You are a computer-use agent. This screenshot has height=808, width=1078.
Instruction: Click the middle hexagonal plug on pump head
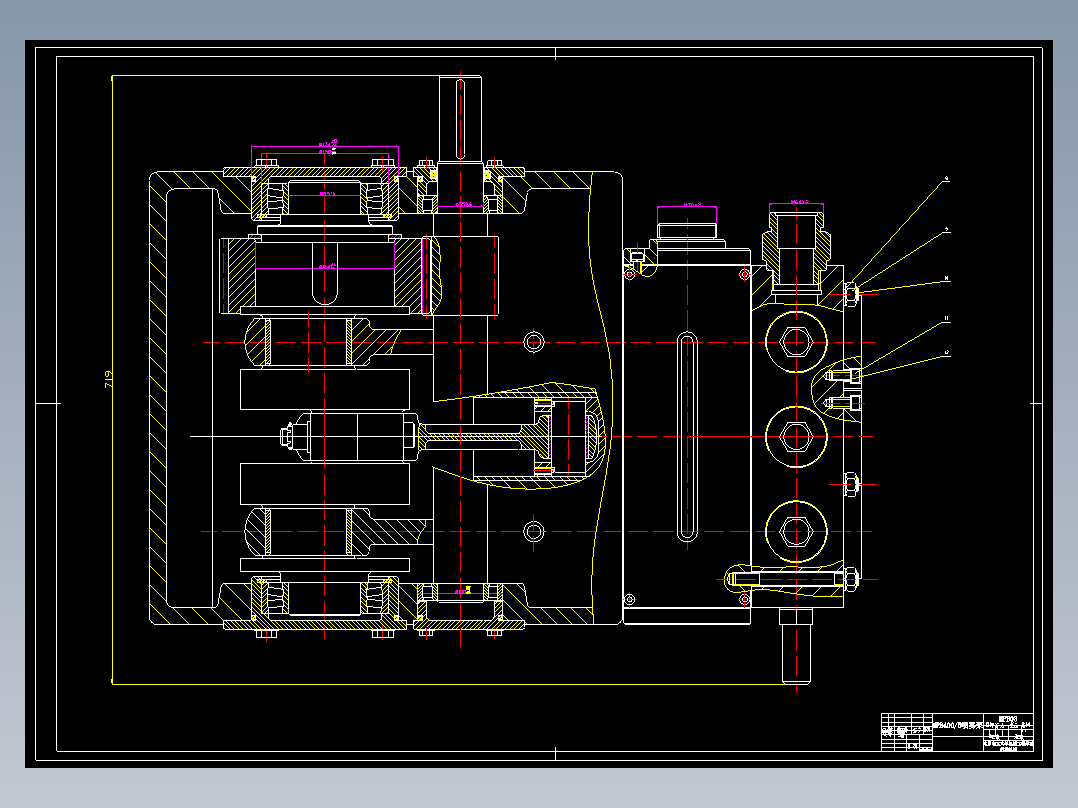796,437
